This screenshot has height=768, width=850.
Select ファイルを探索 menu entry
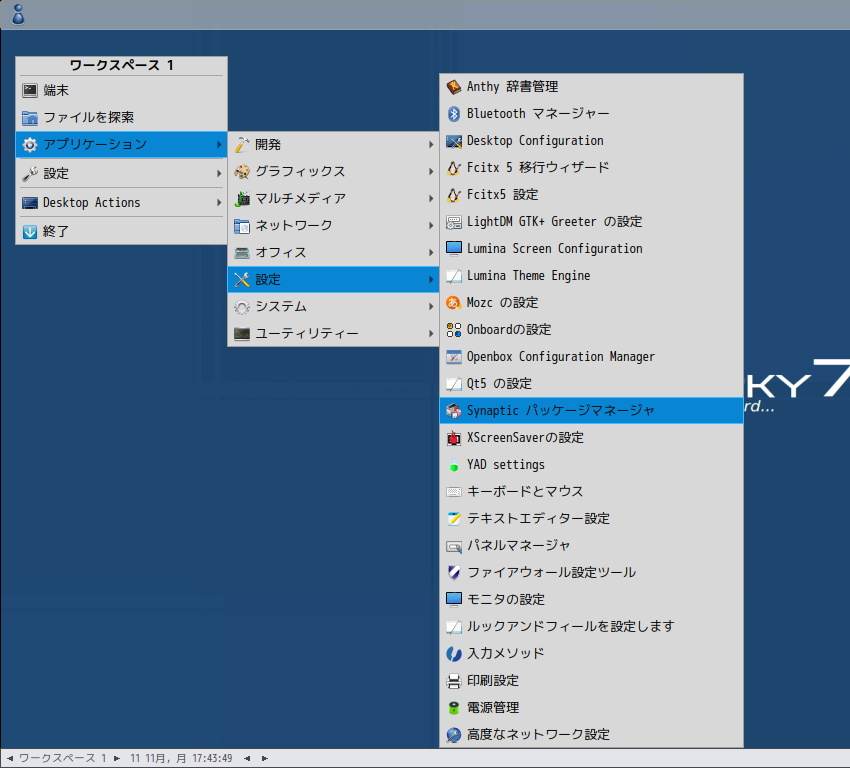pyautogui.click(x=121, y=118)
